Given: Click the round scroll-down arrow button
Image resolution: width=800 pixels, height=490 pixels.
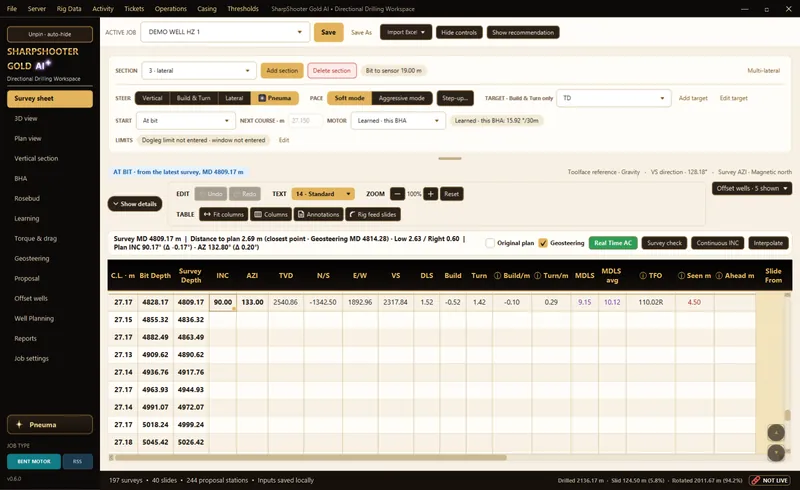Looking at the screenshot, I should pos(776,452).
